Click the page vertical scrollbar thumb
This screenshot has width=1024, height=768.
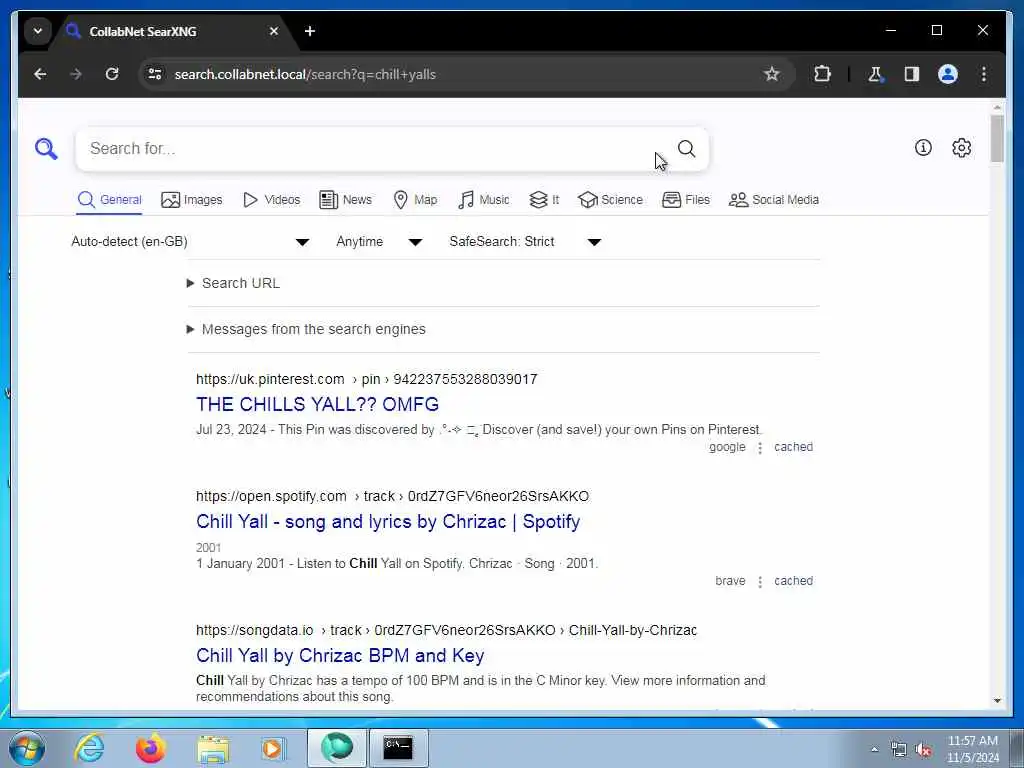coord(997,138)
